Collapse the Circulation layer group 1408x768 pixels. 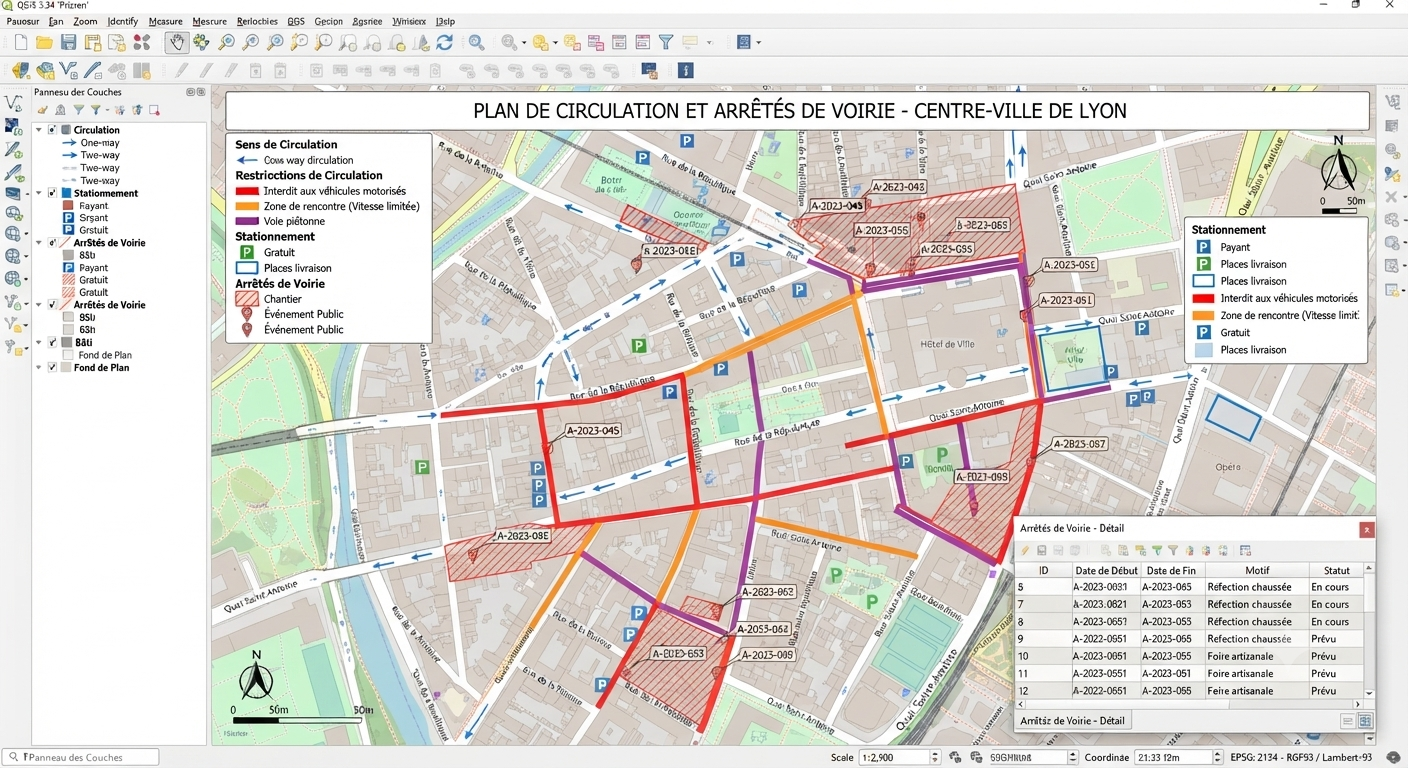(39, 130)
